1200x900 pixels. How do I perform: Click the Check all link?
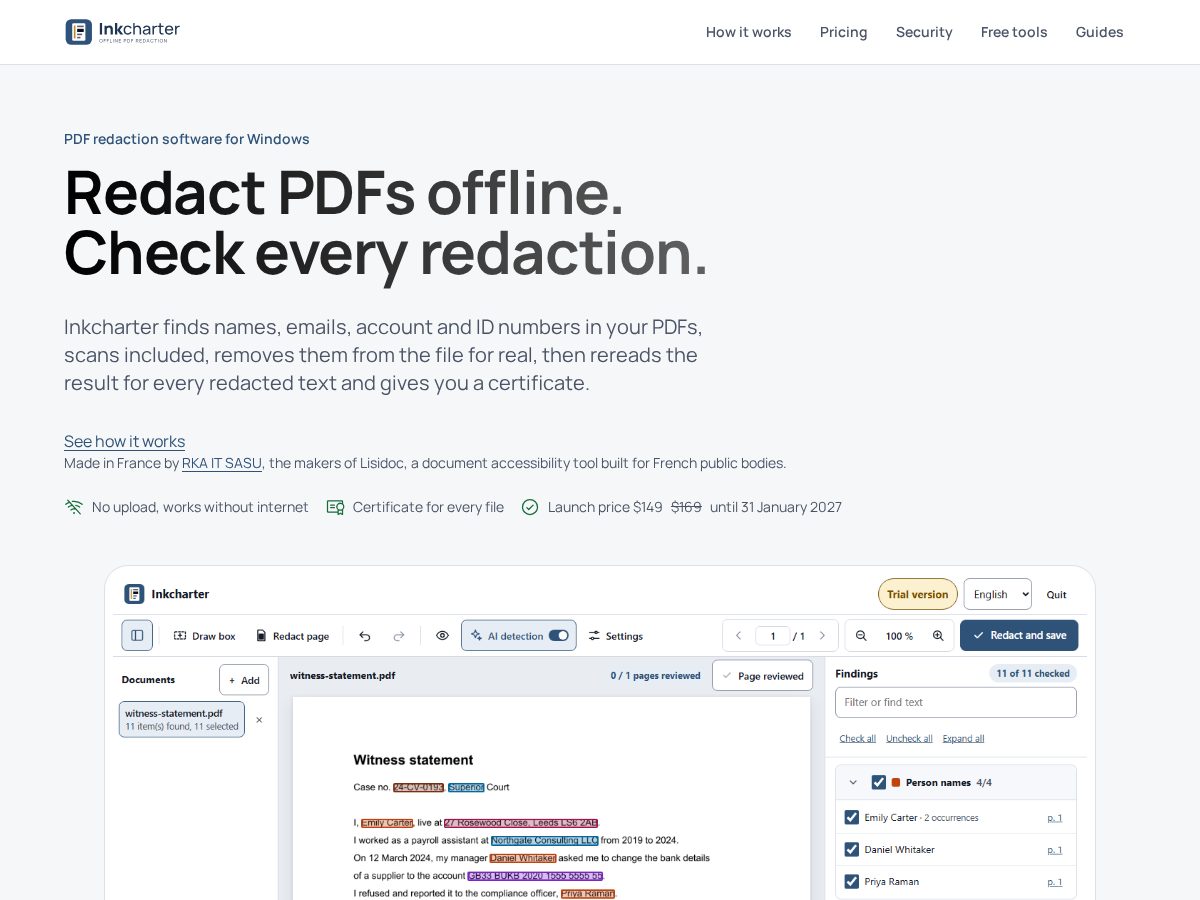(x=858, y=738)
